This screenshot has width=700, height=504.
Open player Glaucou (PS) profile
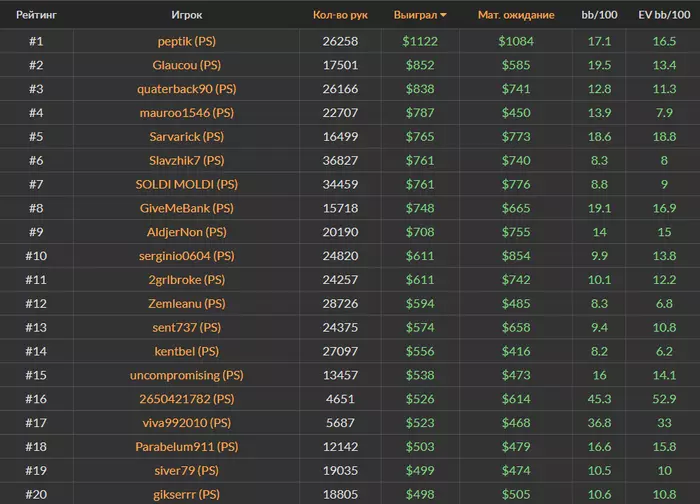(187, 65)
